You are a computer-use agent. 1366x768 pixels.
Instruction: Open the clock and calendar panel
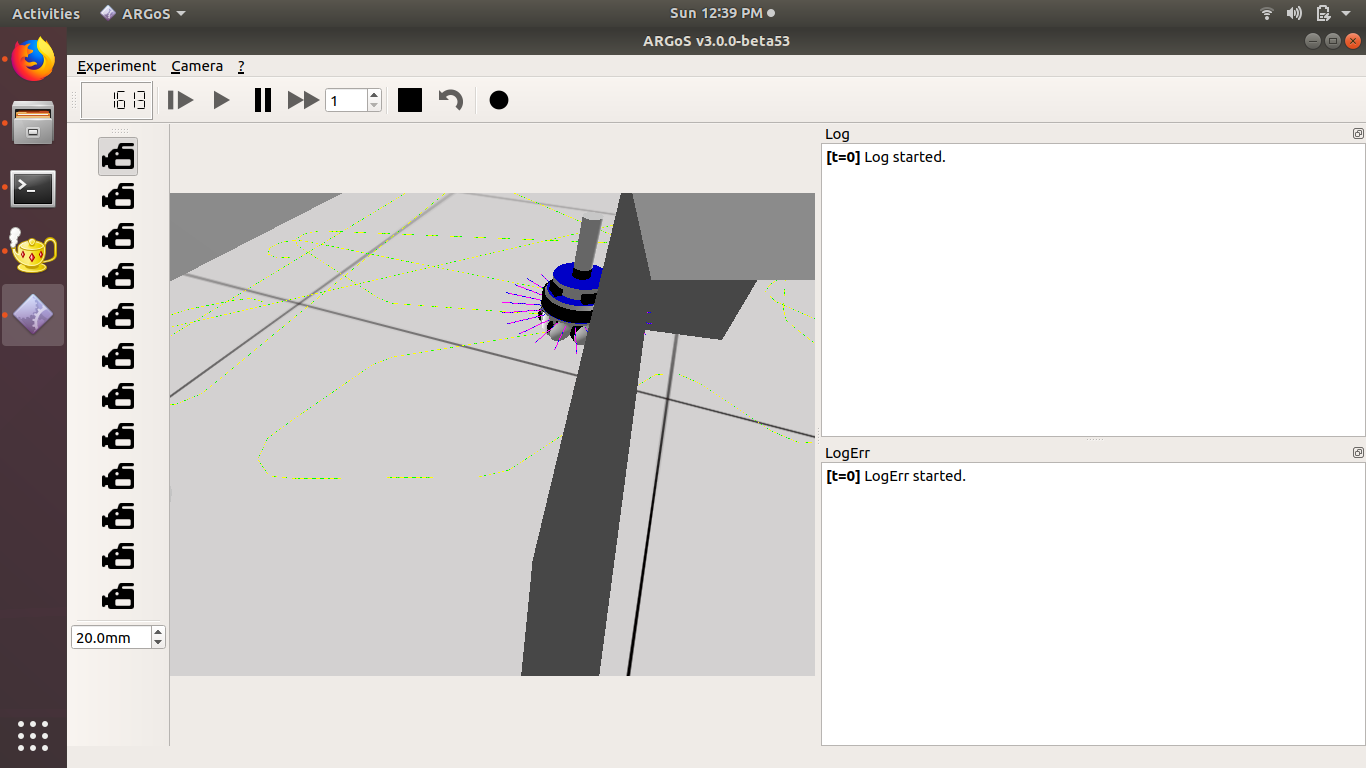pyautogui.click(x=722, y=13)
